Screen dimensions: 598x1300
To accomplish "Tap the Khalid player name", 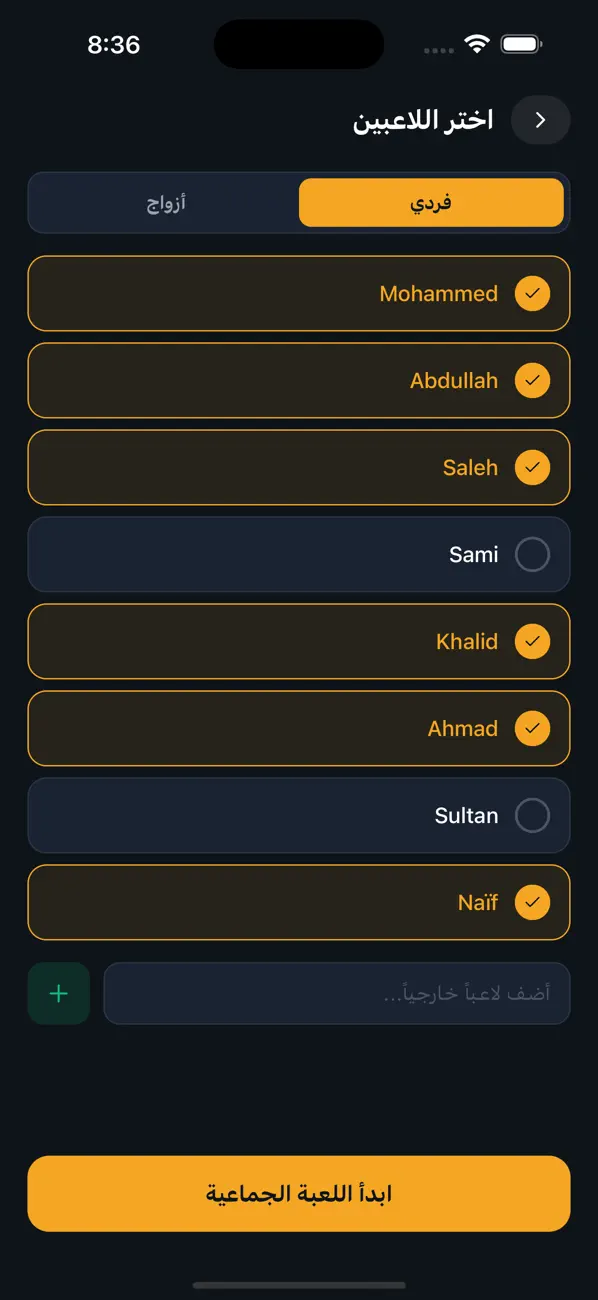I will click(x=467, y=642).
